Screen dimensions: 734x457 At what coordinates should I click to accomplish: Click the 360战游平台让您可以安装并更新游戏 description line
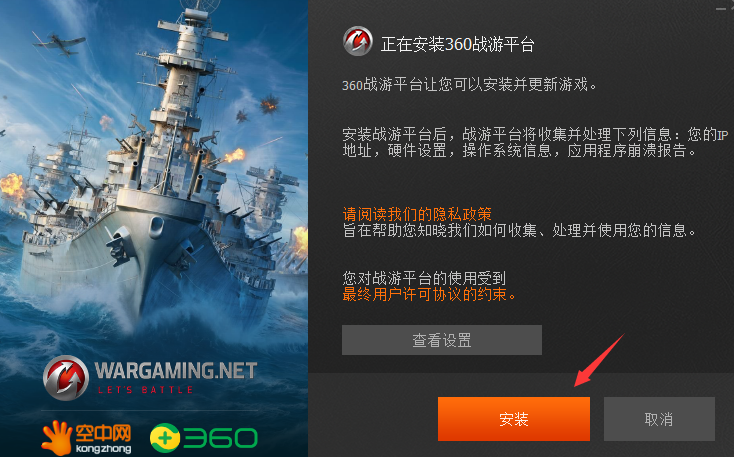(470, 84)
